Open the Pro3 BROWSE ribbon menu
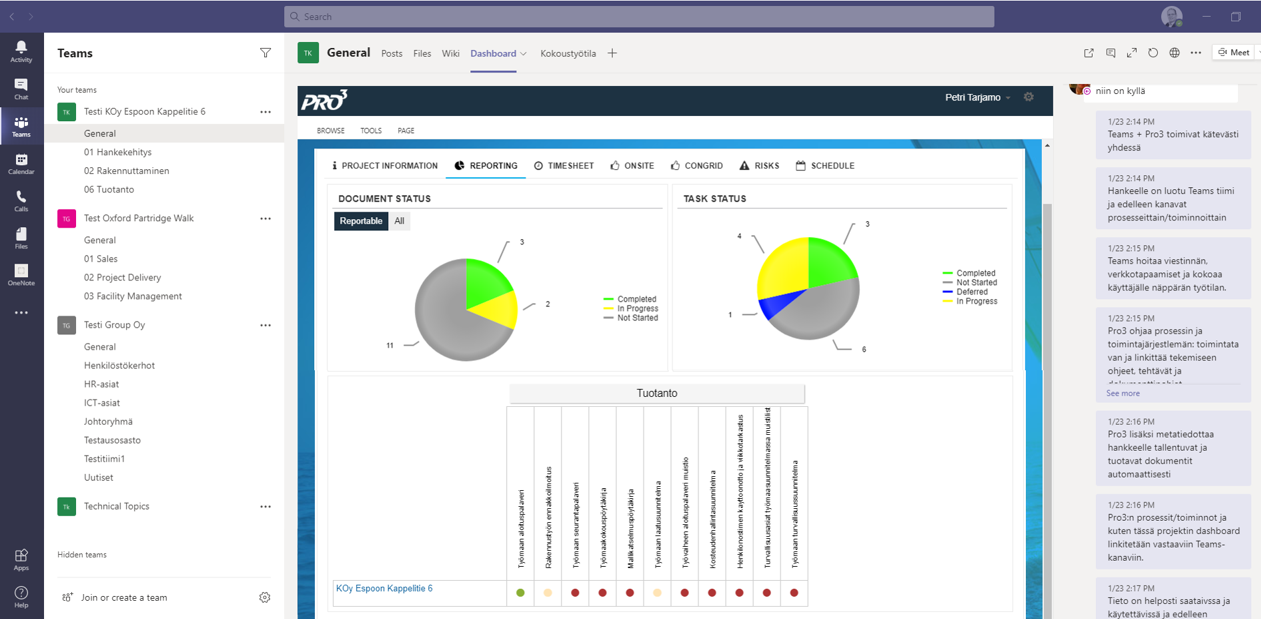The image size is (1261, 619). (331, 131)
